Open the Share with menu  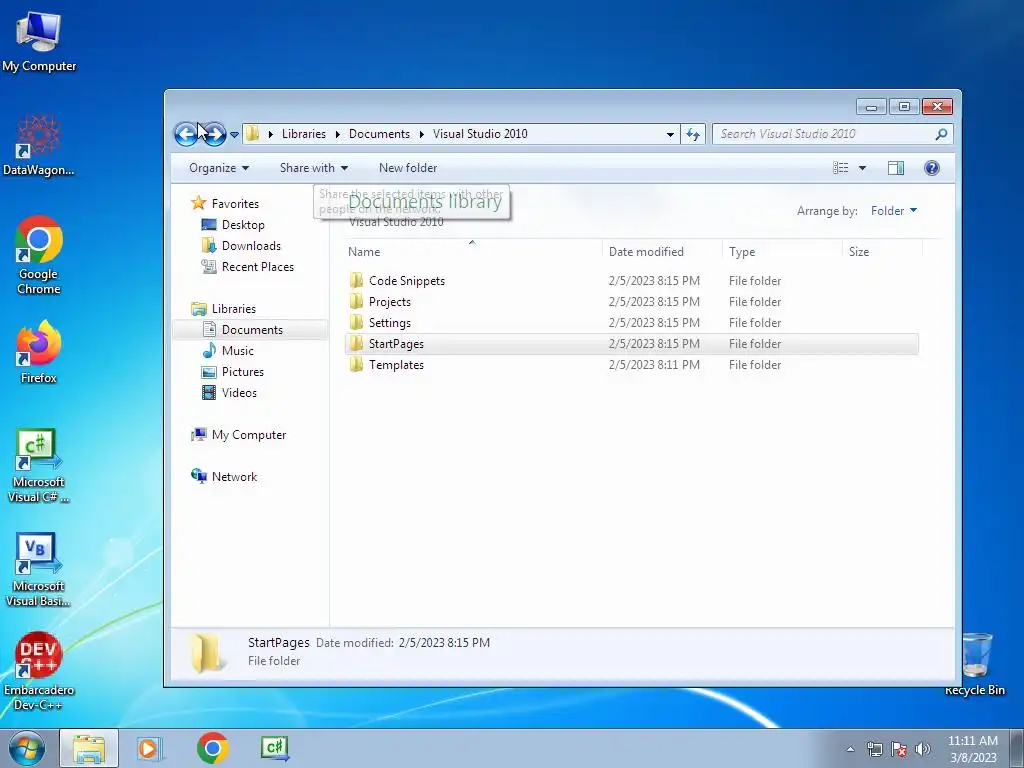tap(313, 168)
